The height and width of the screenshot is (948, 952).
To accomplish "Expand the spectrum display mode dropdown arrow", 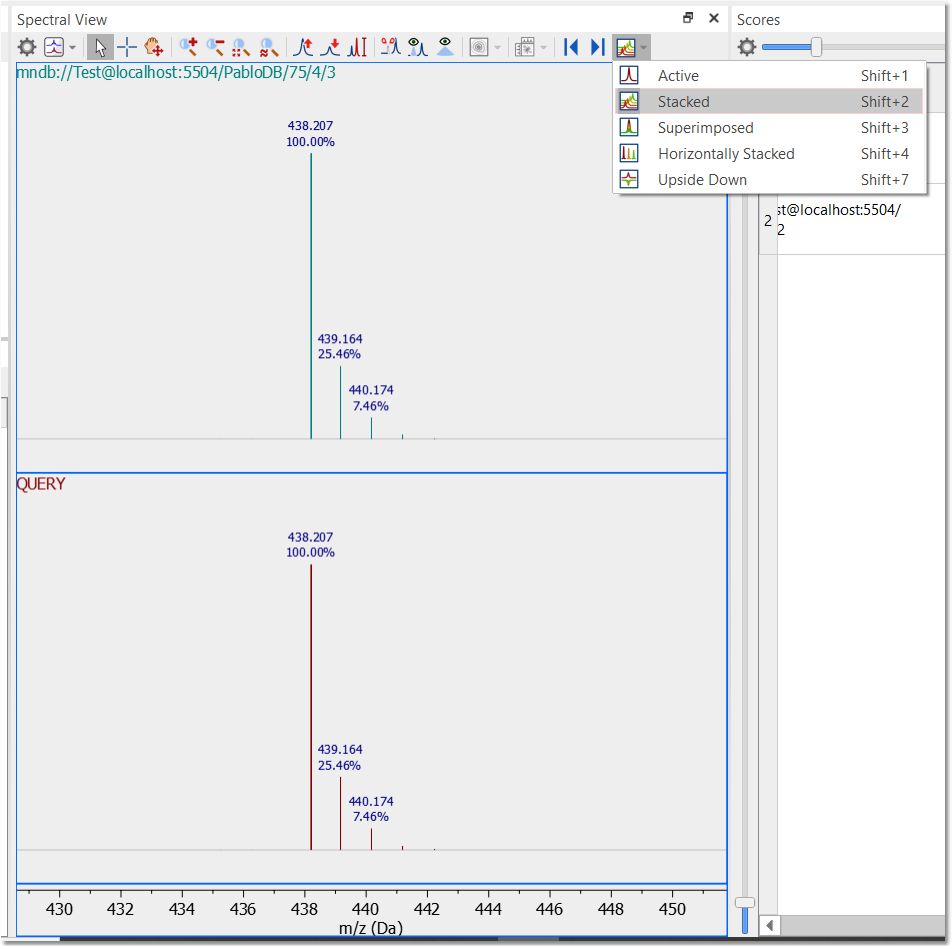I will click(x=72, y=47).
